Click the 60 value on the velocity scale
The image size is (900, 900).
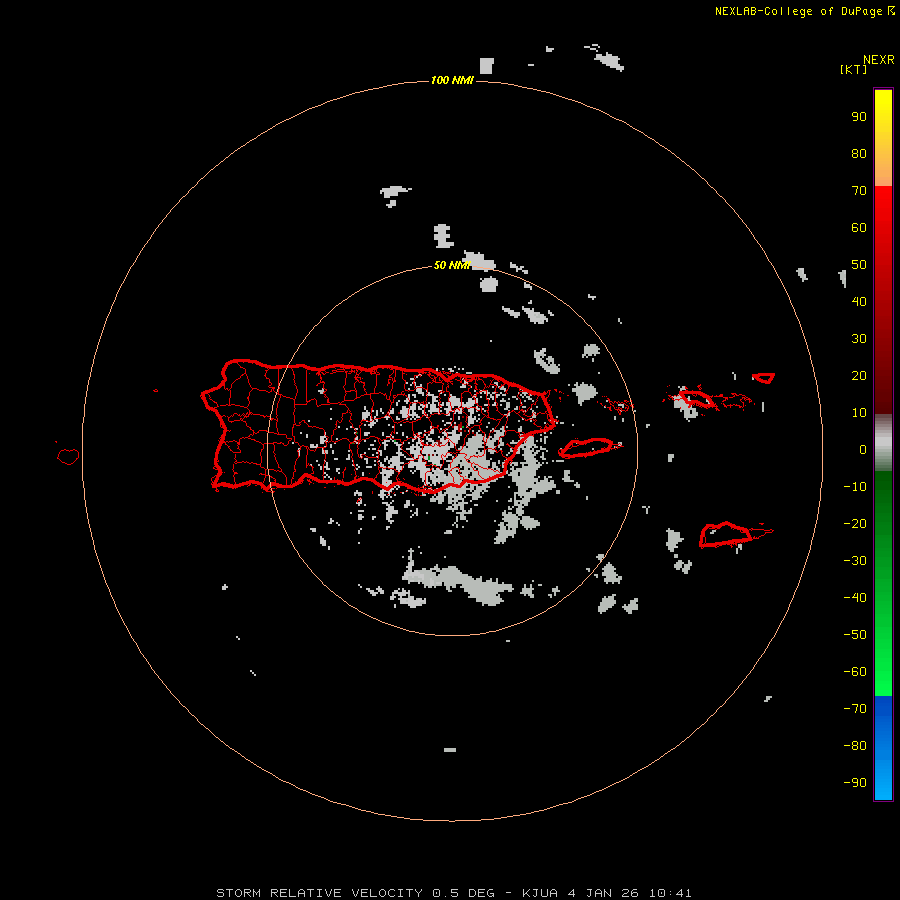859,227
